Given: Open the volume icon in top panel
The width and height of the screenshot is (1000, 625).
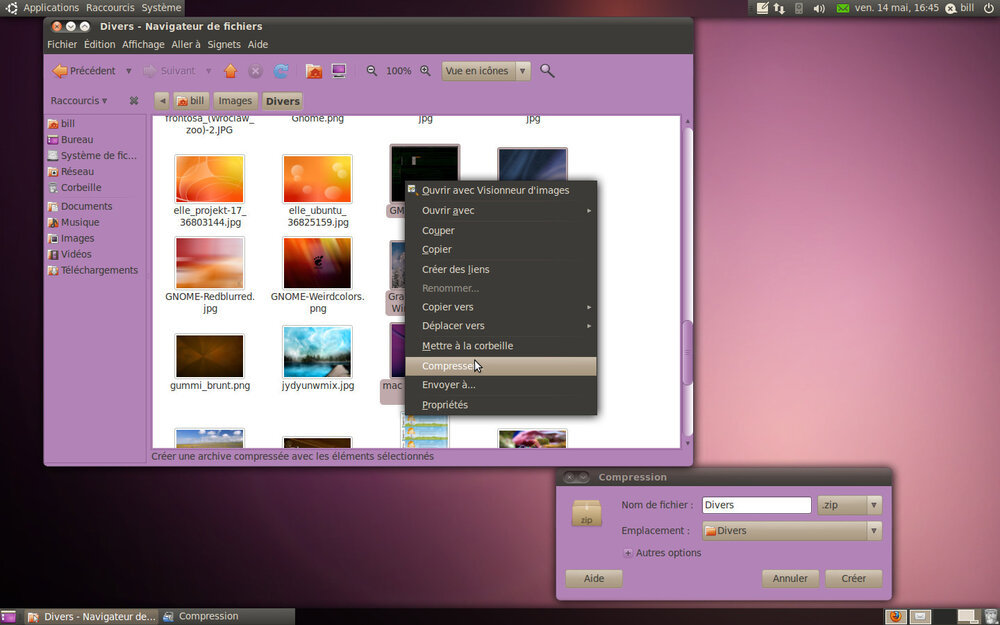Looking at the screenshot, I should click(819, 8).
